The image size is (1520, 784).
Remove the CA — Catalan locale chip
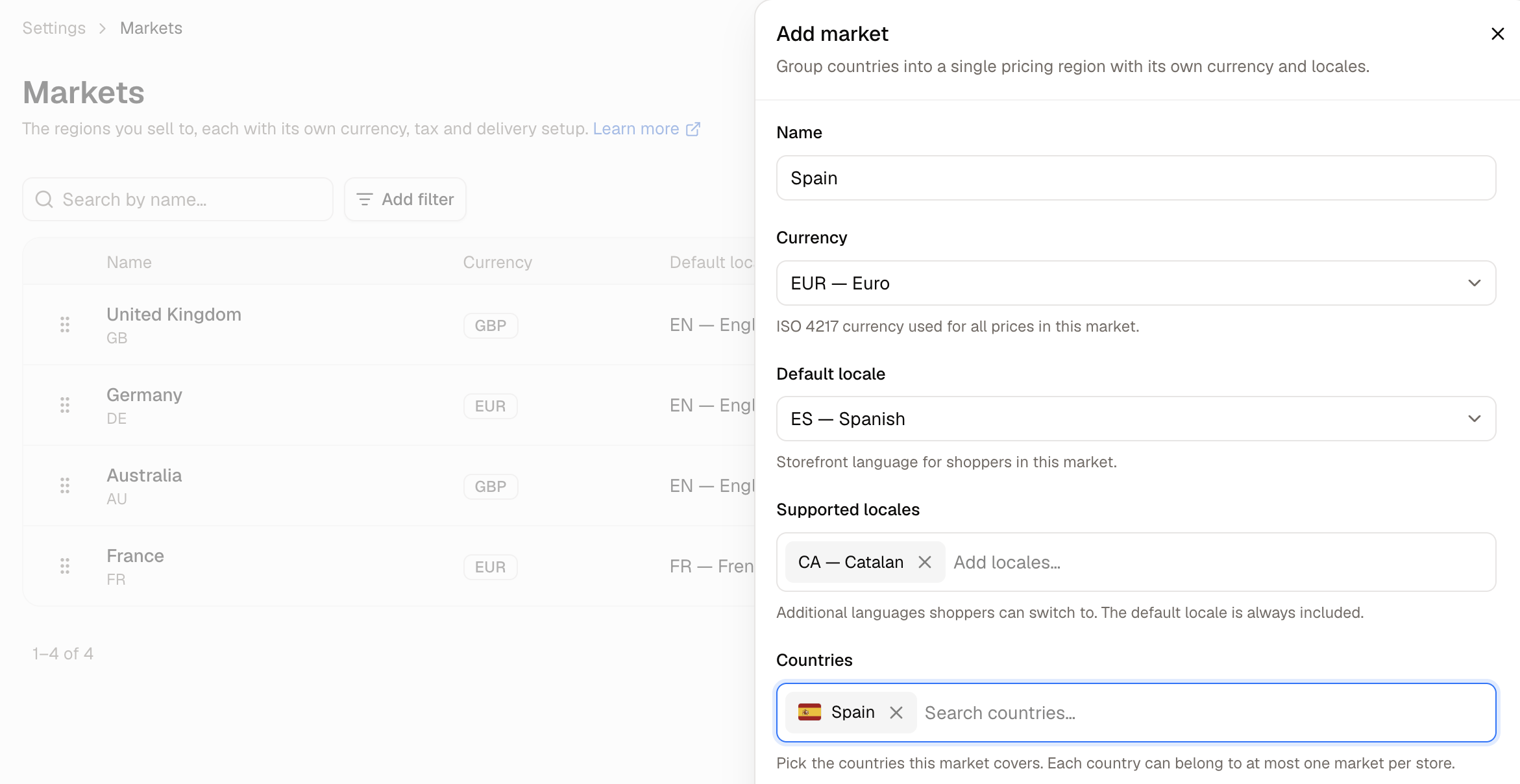(x=925, y=562)
